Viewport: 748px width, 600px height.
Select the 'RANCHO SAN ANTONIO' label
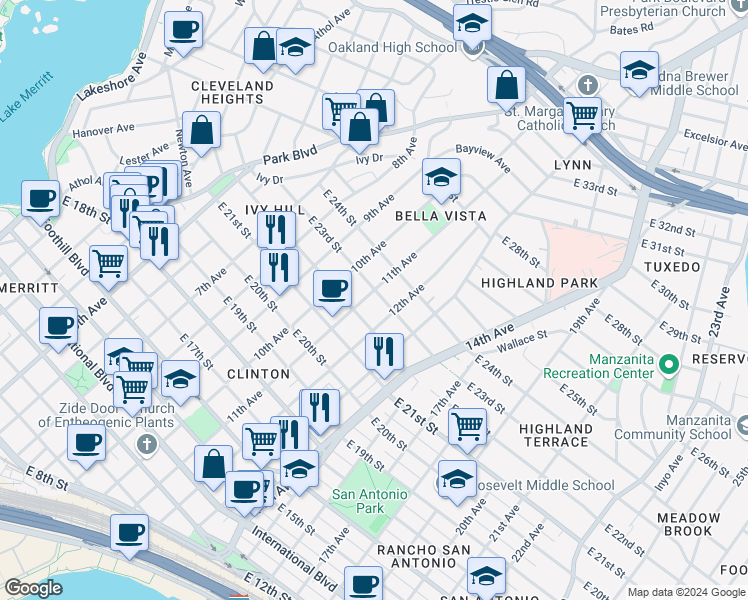(x=424, y=557)
